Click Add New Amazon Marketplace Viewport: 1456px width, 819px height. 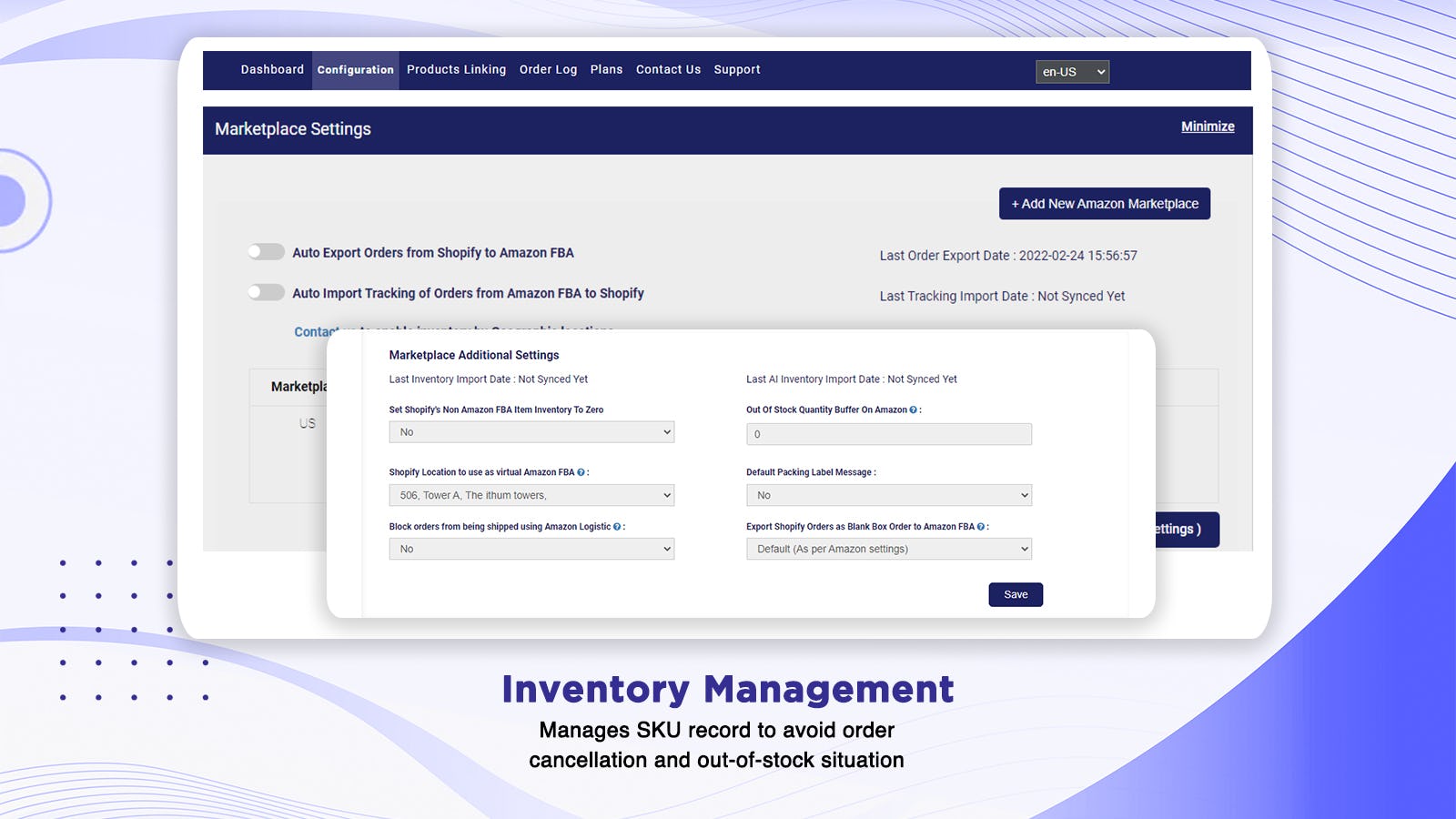pos(1104,204)
